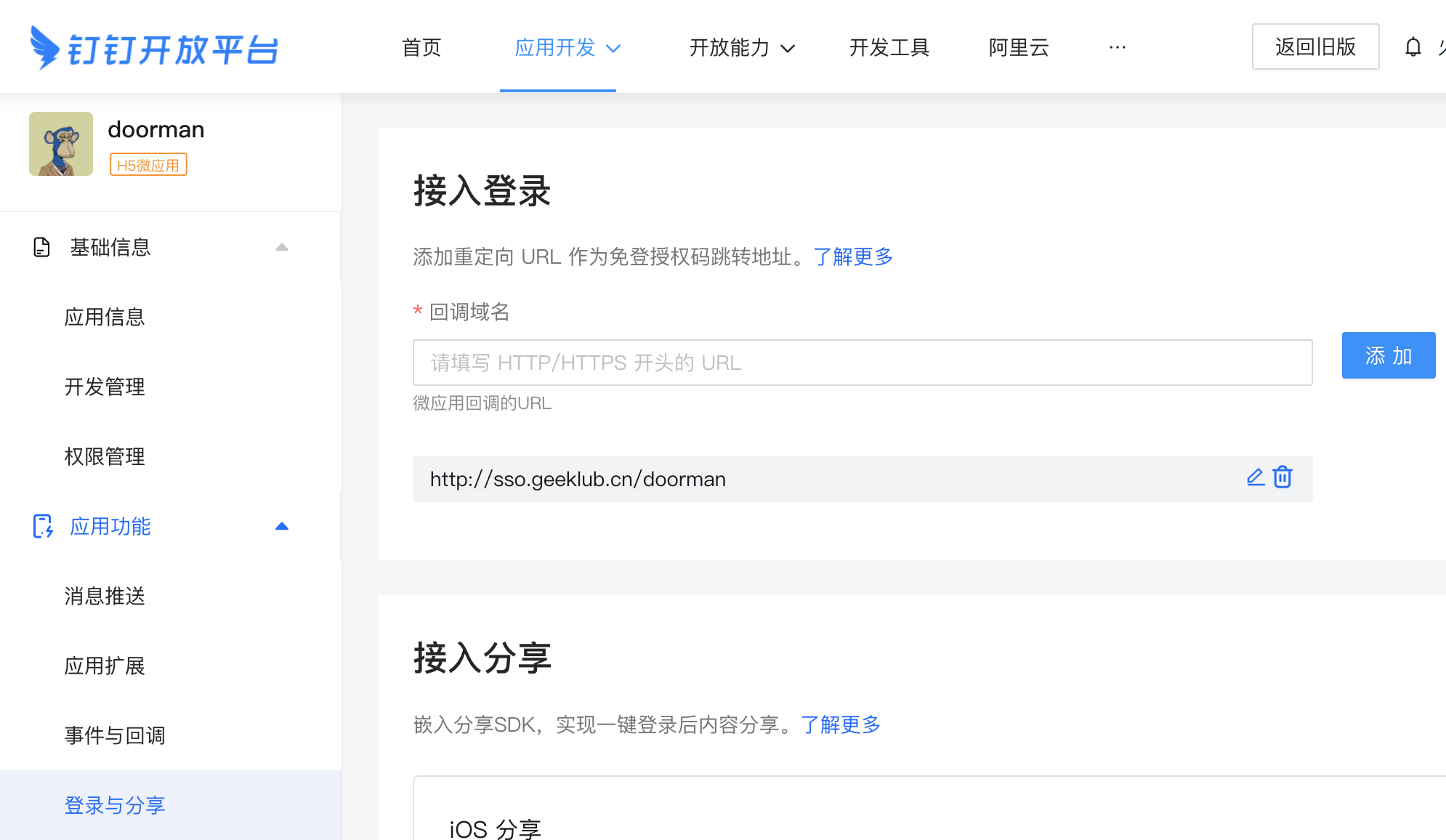The image size is (1446, 840).
Task: Go to 首页 in the top navigation
Action: tap(421, 48)
